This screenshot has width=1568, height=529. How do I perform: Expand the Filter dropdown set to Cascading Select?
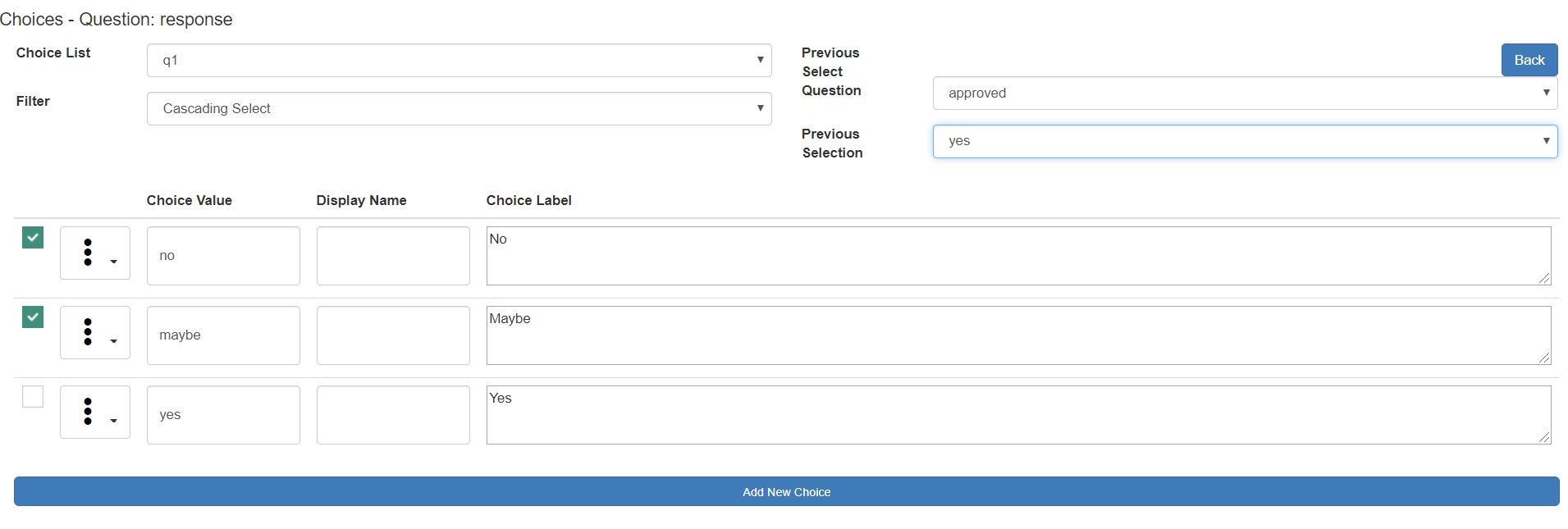pos(459,109)
